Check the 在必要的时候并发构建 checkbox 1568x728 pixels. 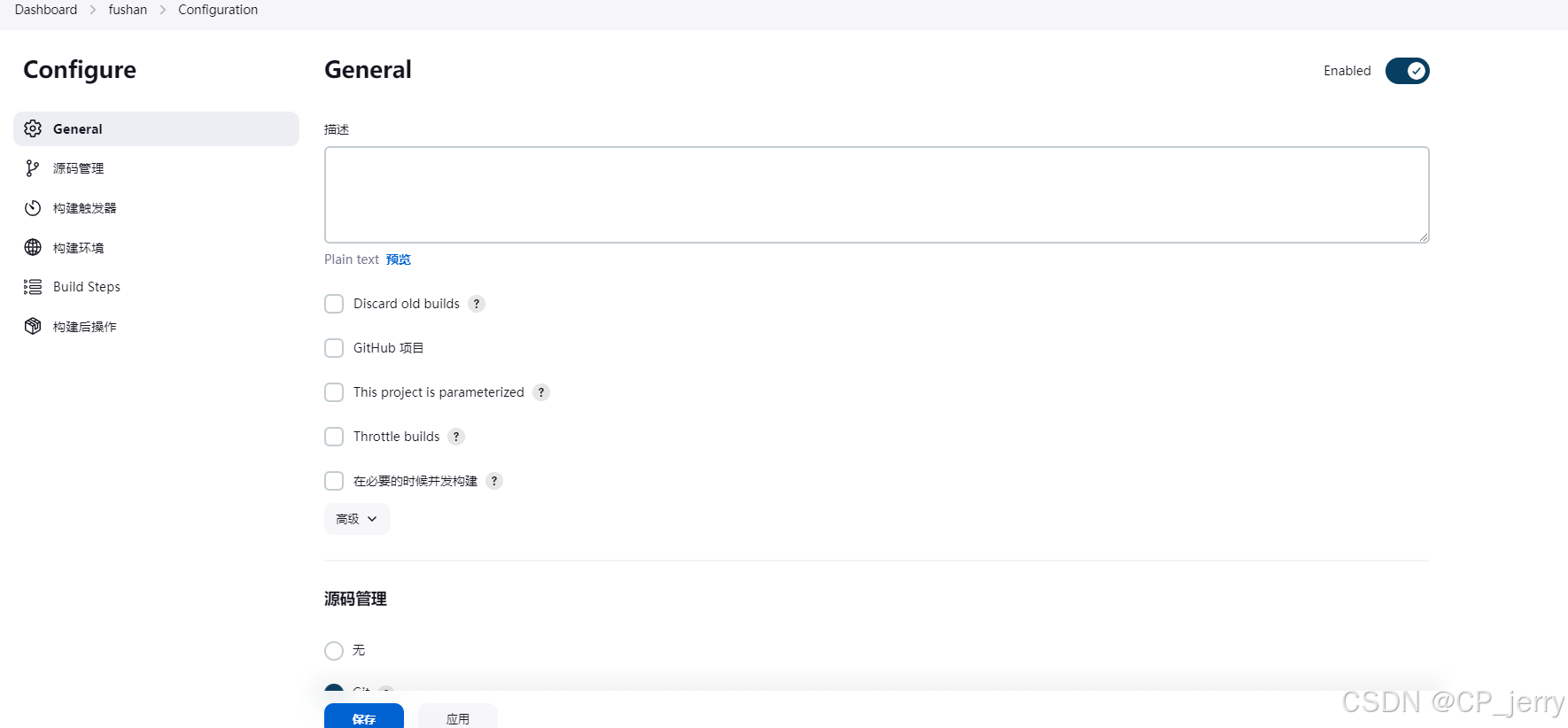tap(334, 481)
